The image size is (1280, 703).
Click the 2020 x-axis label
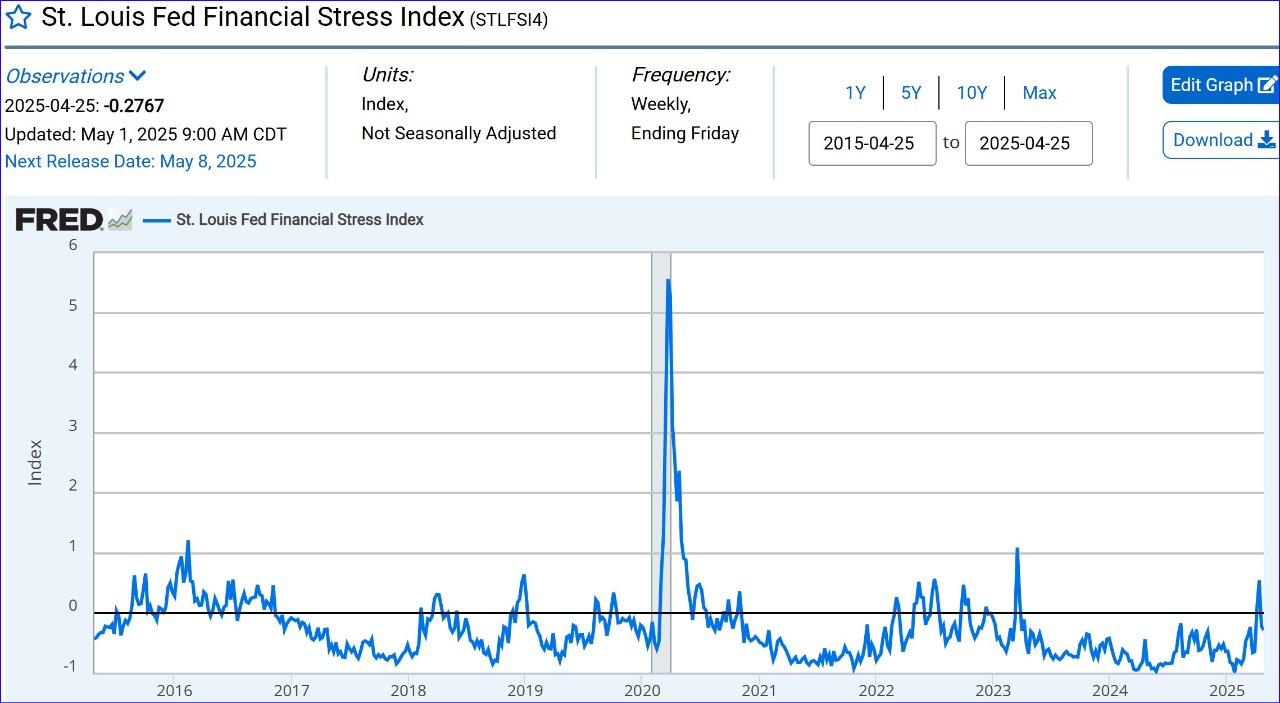click(x=642, y=691)
